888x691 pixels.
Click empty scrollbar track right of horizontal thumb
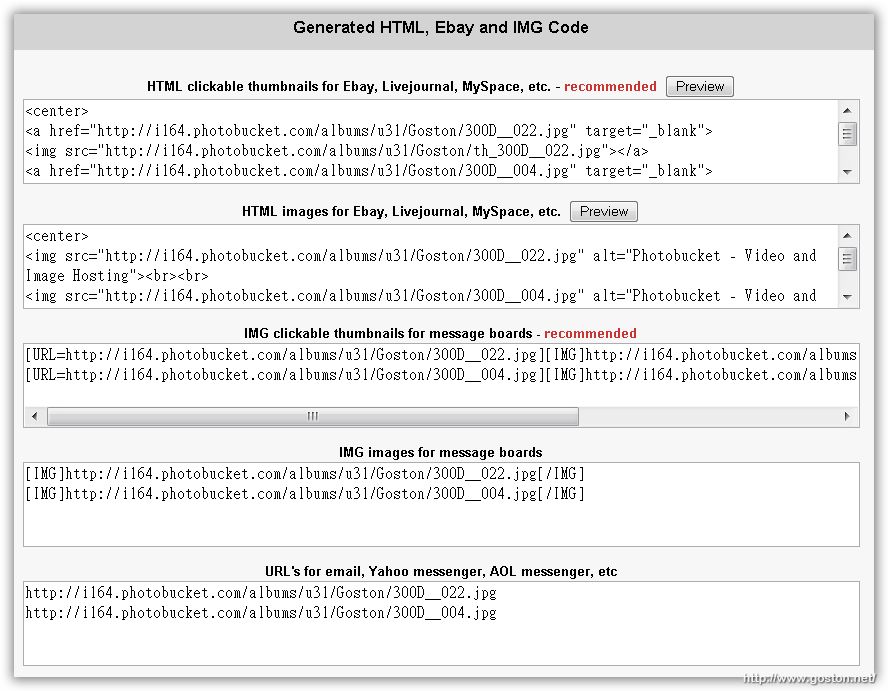coord(707,416)
